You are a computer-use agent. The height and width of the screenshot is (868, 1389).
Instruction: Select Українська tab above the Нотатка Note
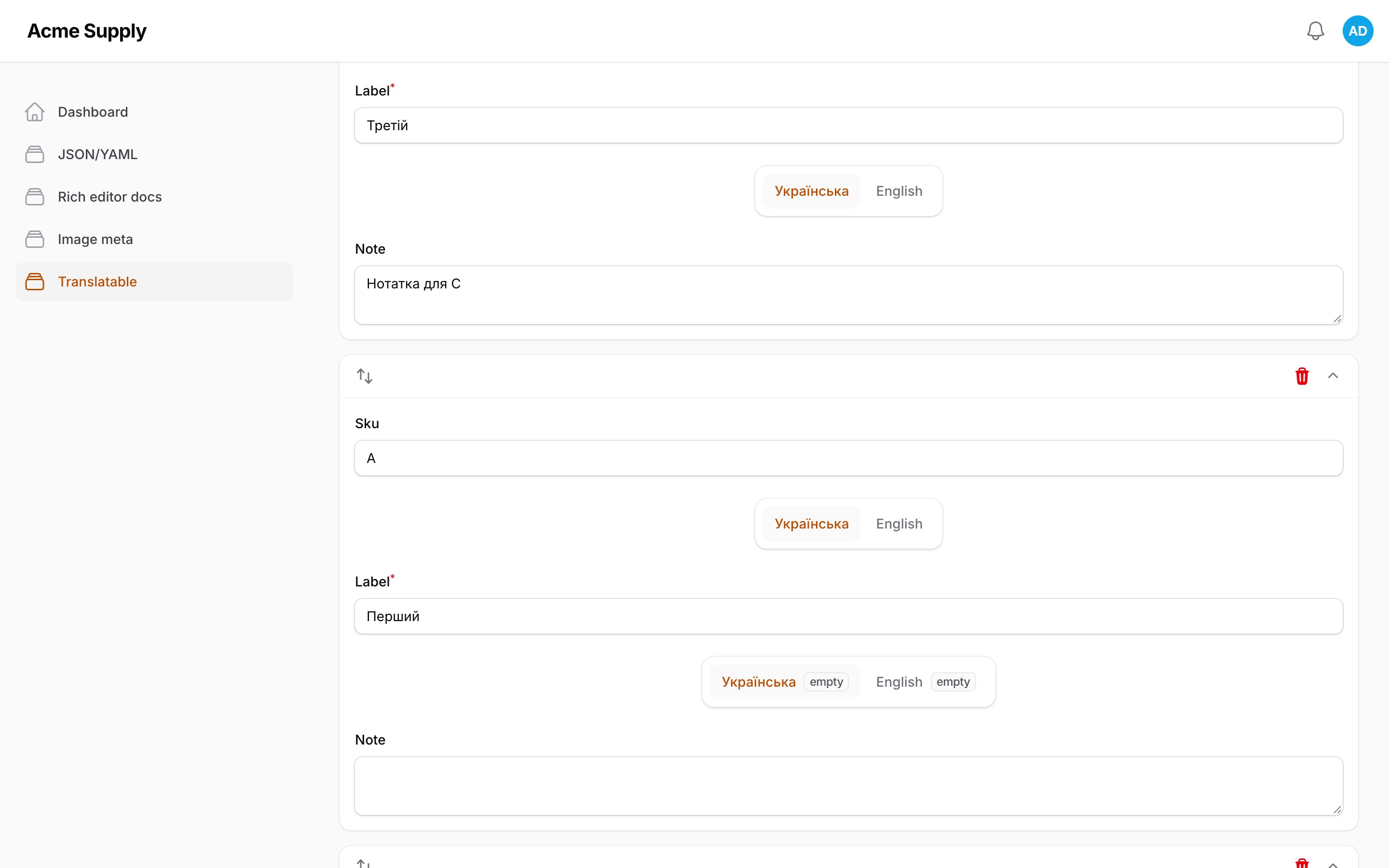812,191
